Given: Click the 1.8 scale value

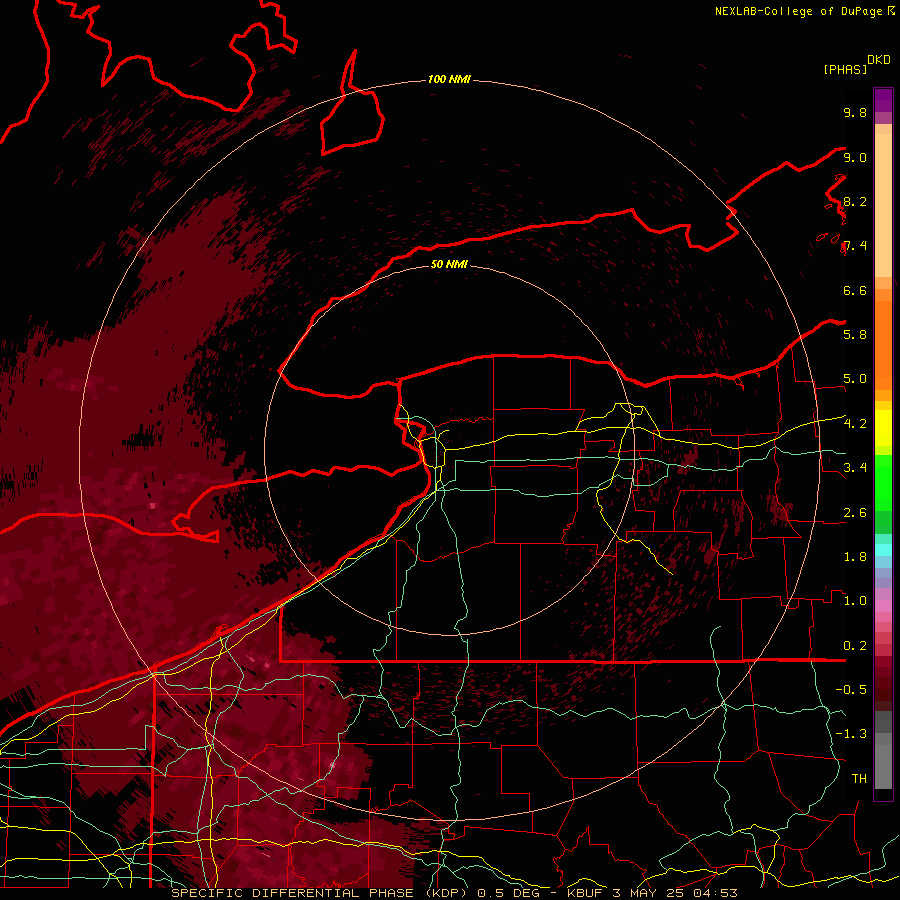Looking at the screenshot, I should 855,557.
